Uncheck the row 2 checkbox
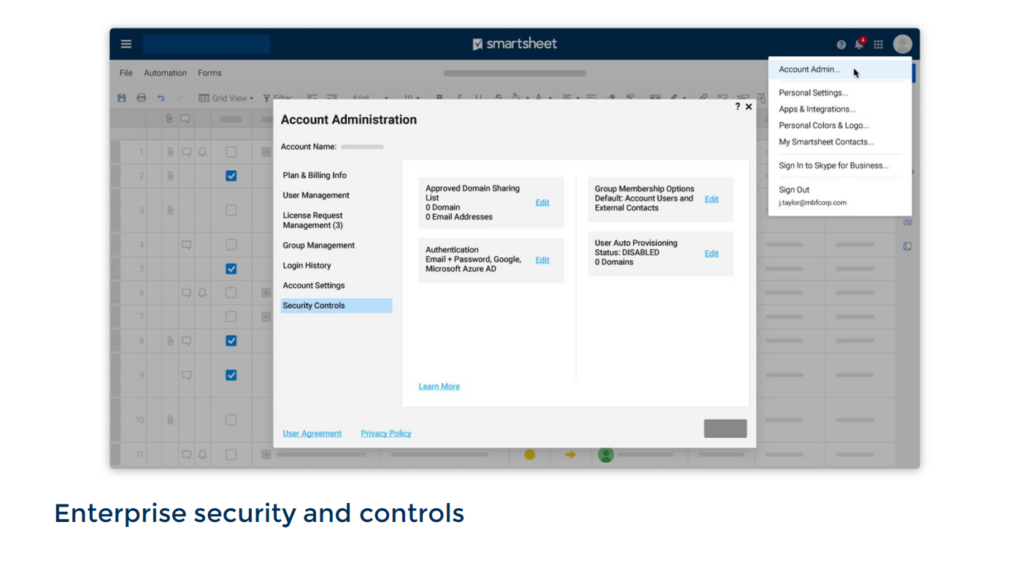The width and height of the screenshot is (1024, 576). click(x=231, y=176)
